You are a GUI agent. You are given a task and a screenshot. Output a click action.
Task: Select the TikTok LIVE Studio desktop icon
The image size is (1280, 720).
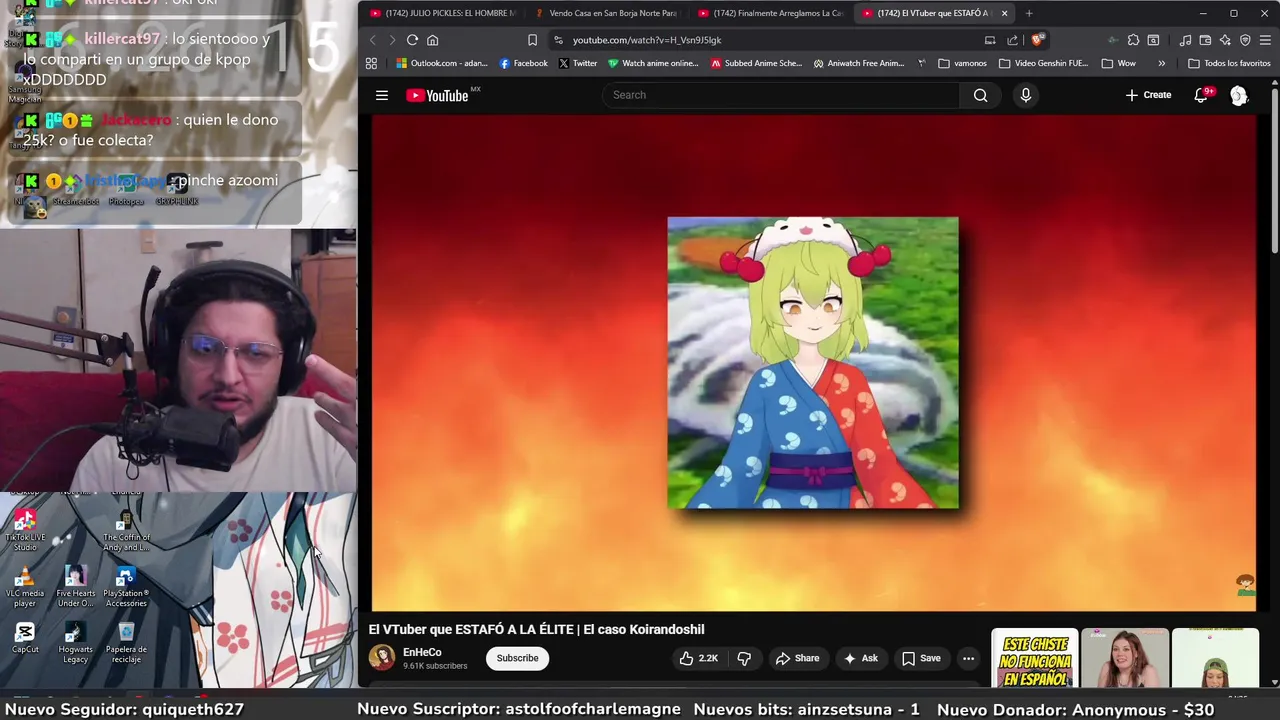coord(25,532)
